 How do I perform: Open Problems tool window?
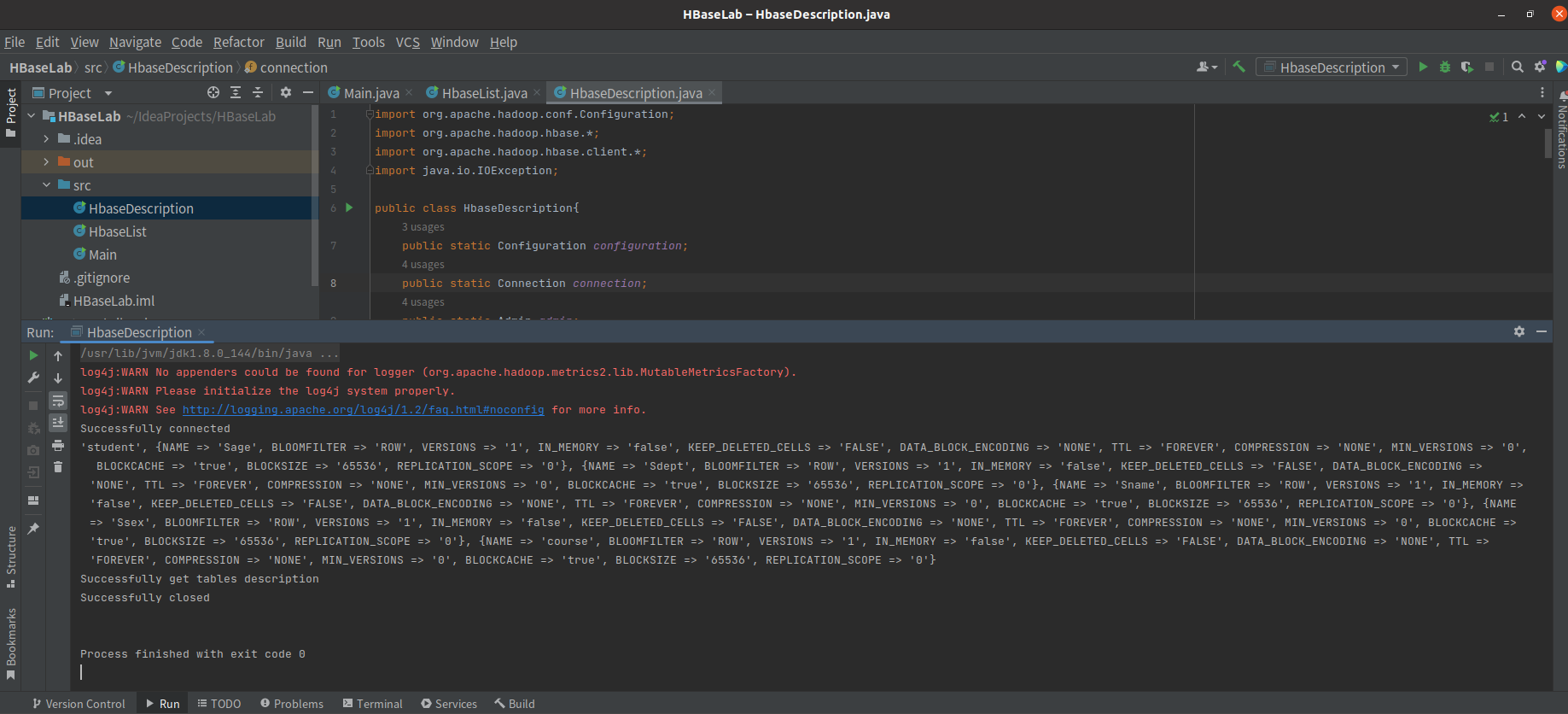[x=292, y=704]
